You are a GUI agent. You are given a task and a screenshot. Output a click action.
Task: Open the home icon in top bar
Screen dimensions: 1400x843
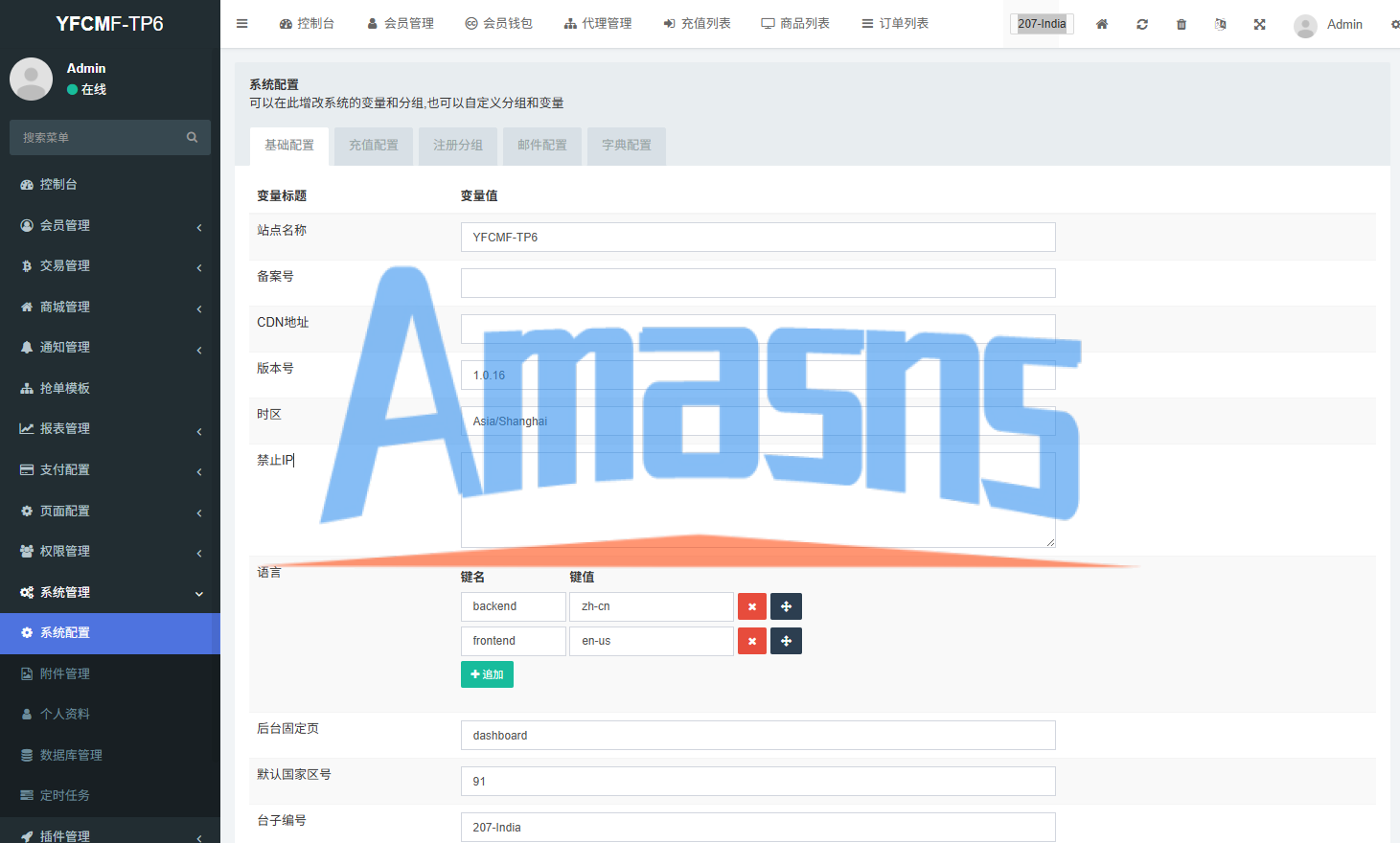pyautogui.click(x=1102, y=24)
